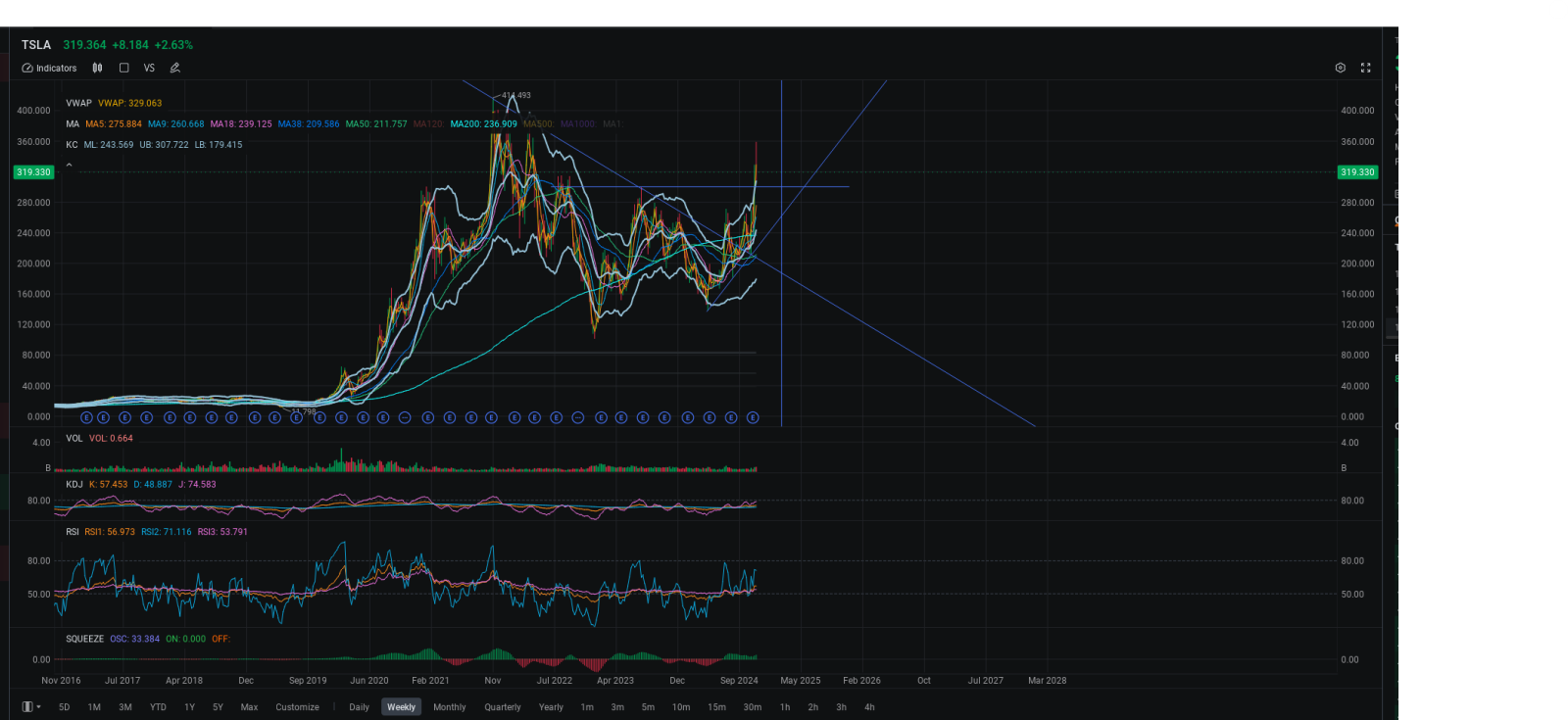This screenshot has width=1568, height=720.
Task: Switch to 1h interval
Action: pyautogui.click(x=785, y=707)
